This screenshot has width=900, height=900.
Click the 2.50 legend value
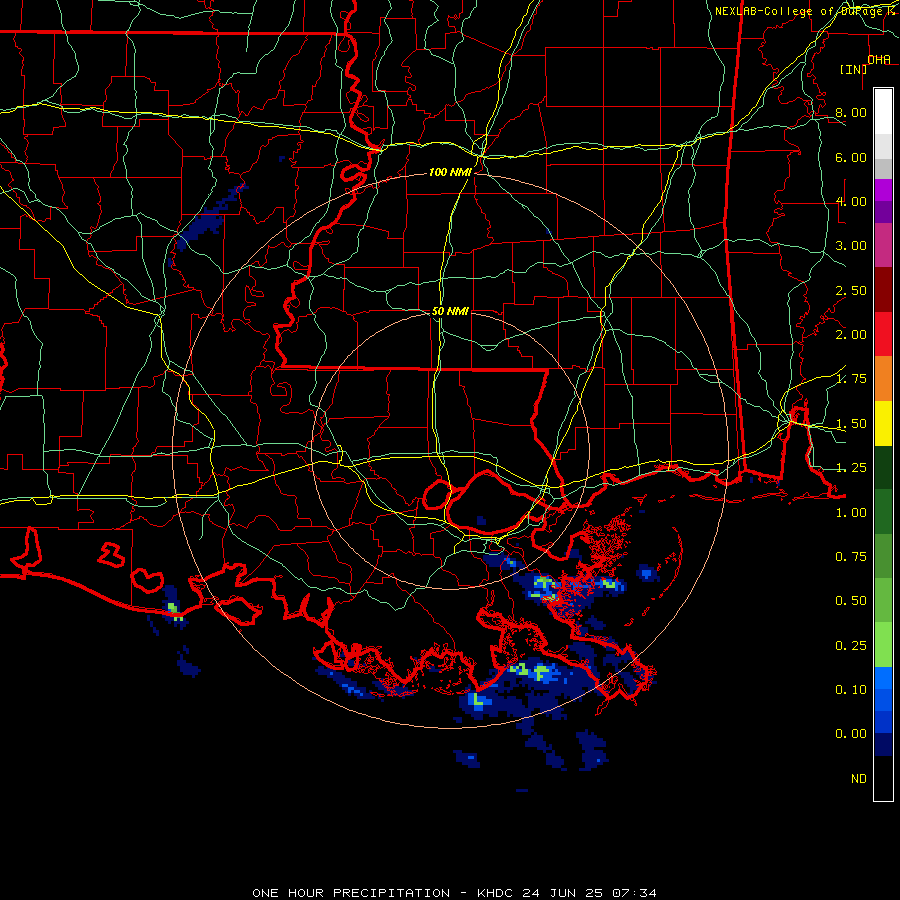point(851,290)
